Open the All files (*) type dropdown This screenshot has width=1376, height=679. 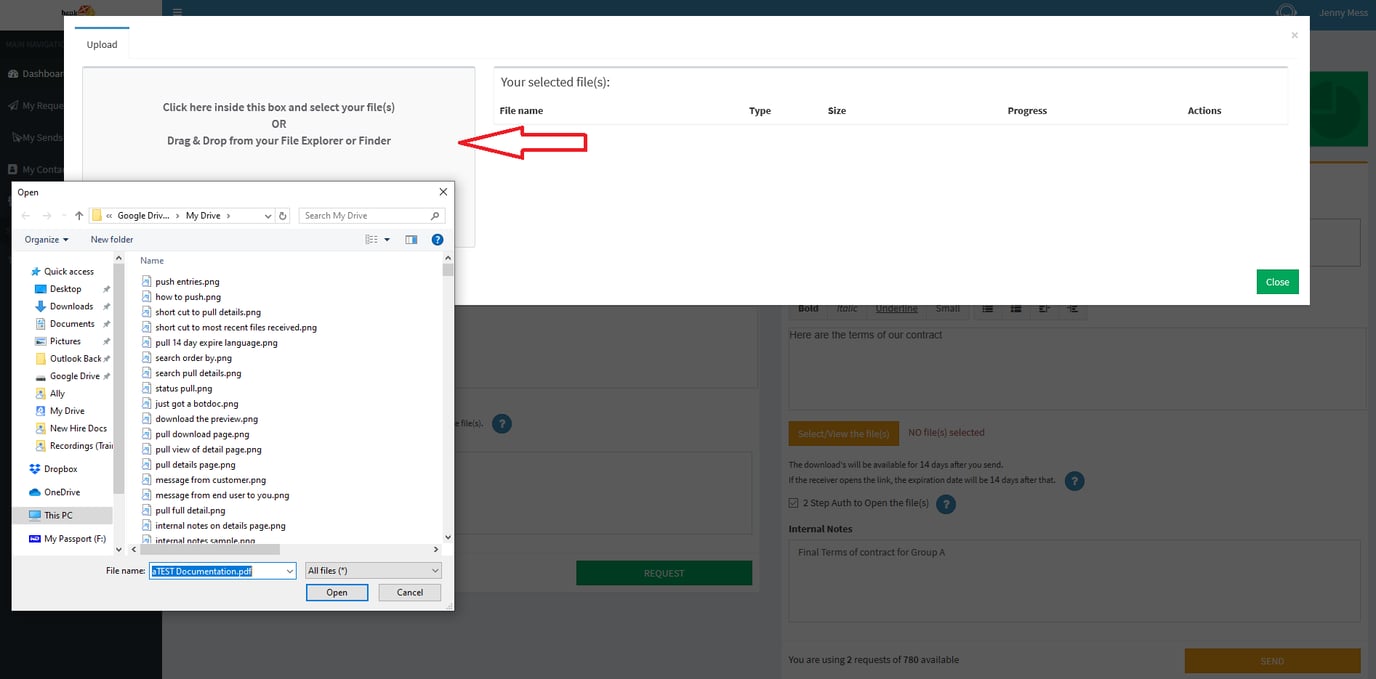click(x=374, y=571)
